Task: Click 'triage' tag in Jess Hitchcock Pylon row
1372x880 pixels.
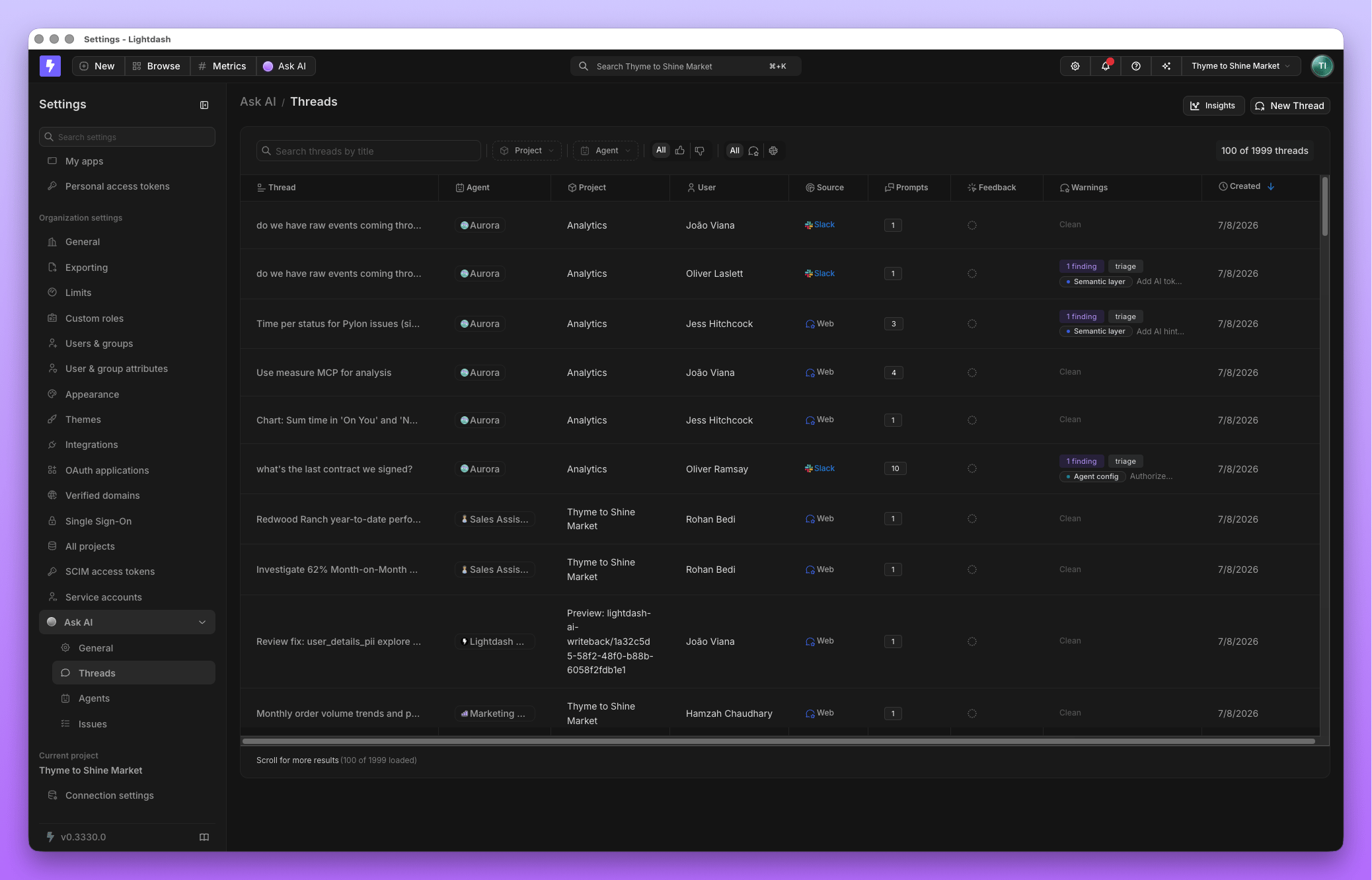Action: (x=1125, y=316)
